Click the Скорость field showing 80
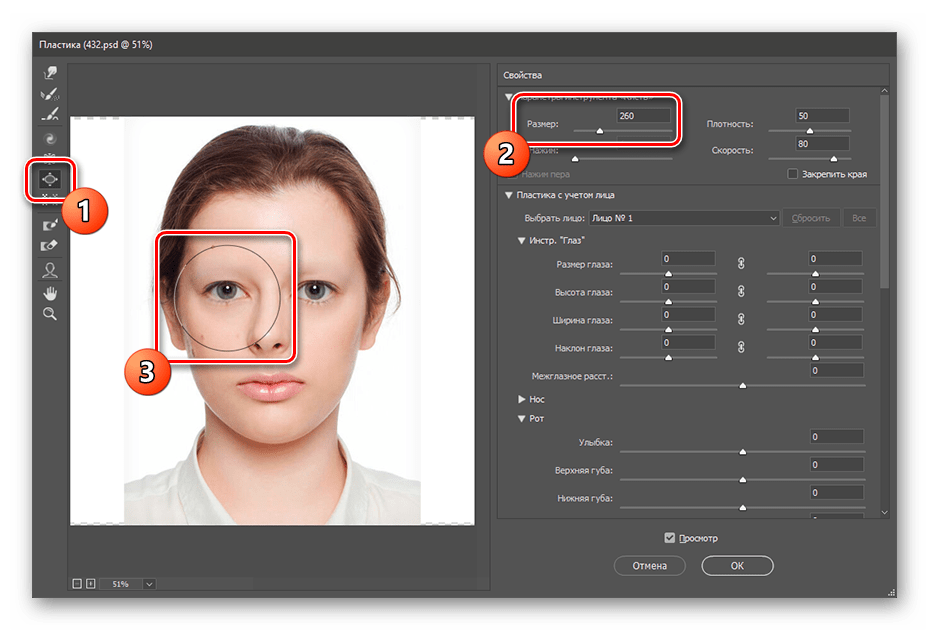 (x=822, y=143)
